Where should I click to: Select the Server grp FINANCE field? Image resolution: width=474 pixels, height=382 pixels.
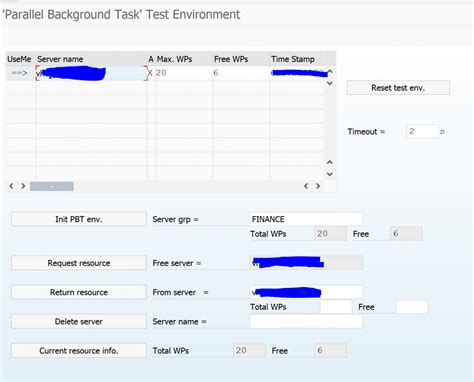coord(306,219)
